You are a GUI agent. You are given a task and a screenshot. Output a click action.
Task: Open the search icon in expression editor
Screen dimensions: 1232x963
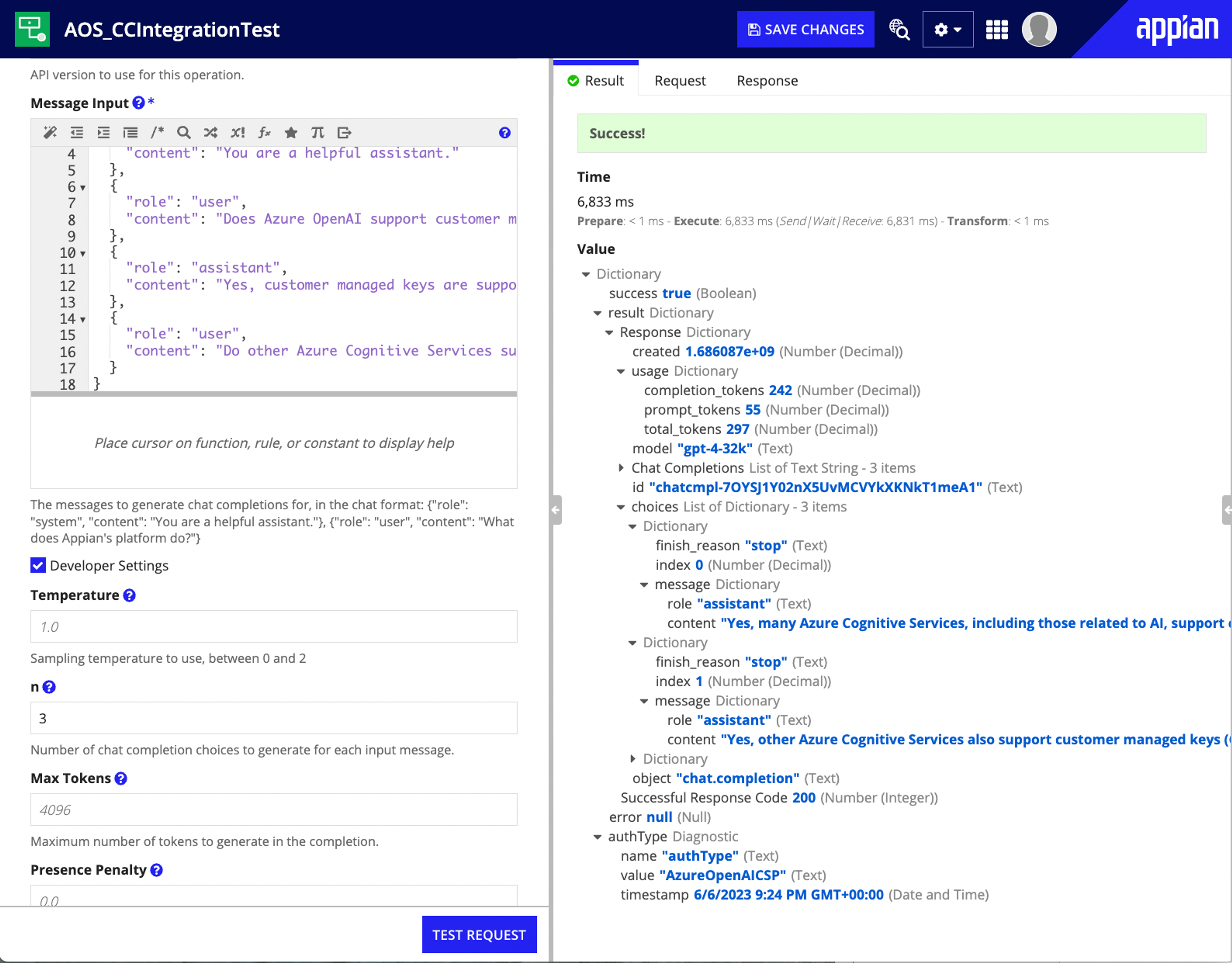(184, 133)
